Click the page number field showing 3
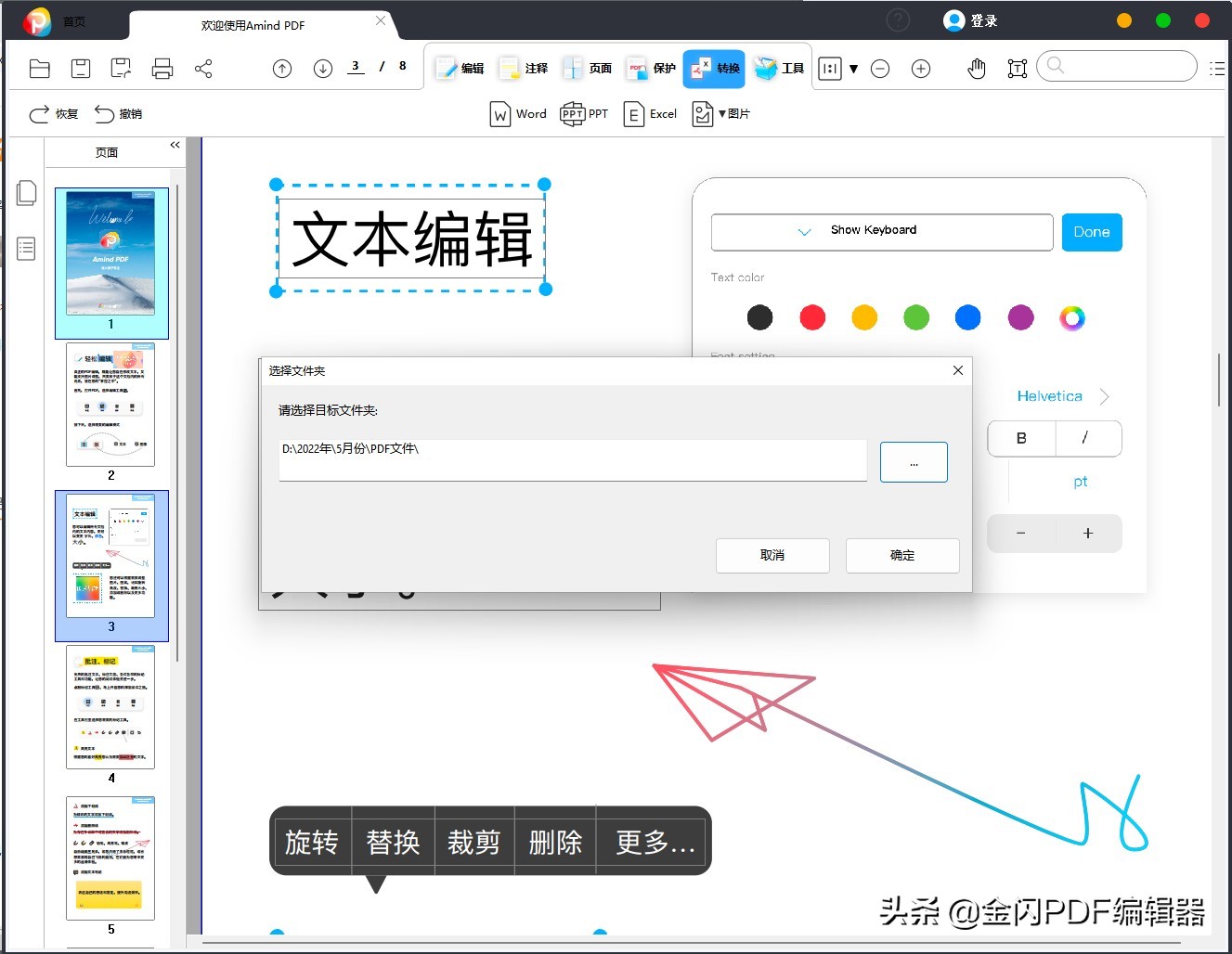 coord(356,67)
